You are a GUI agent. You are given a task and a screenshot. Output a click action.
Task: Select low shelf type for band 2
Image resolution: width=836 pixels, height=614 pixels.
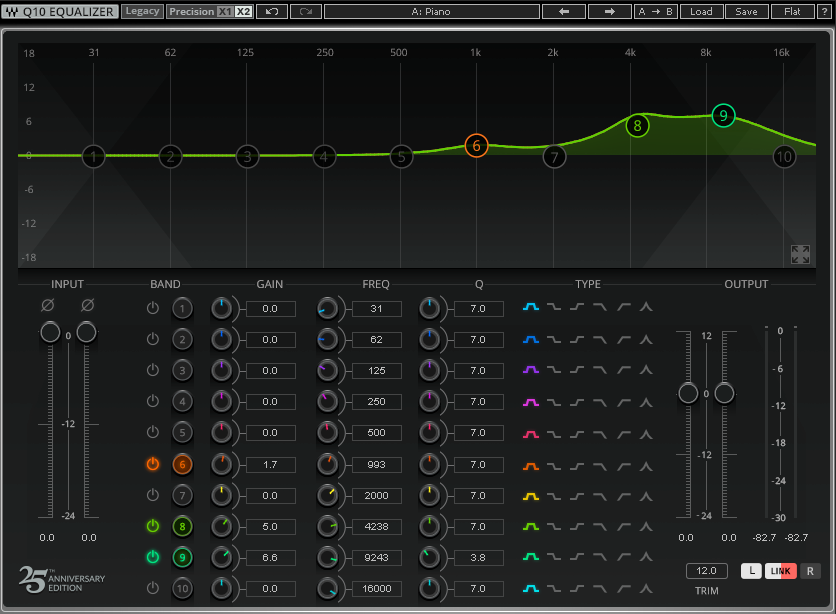tap(554, 340)
